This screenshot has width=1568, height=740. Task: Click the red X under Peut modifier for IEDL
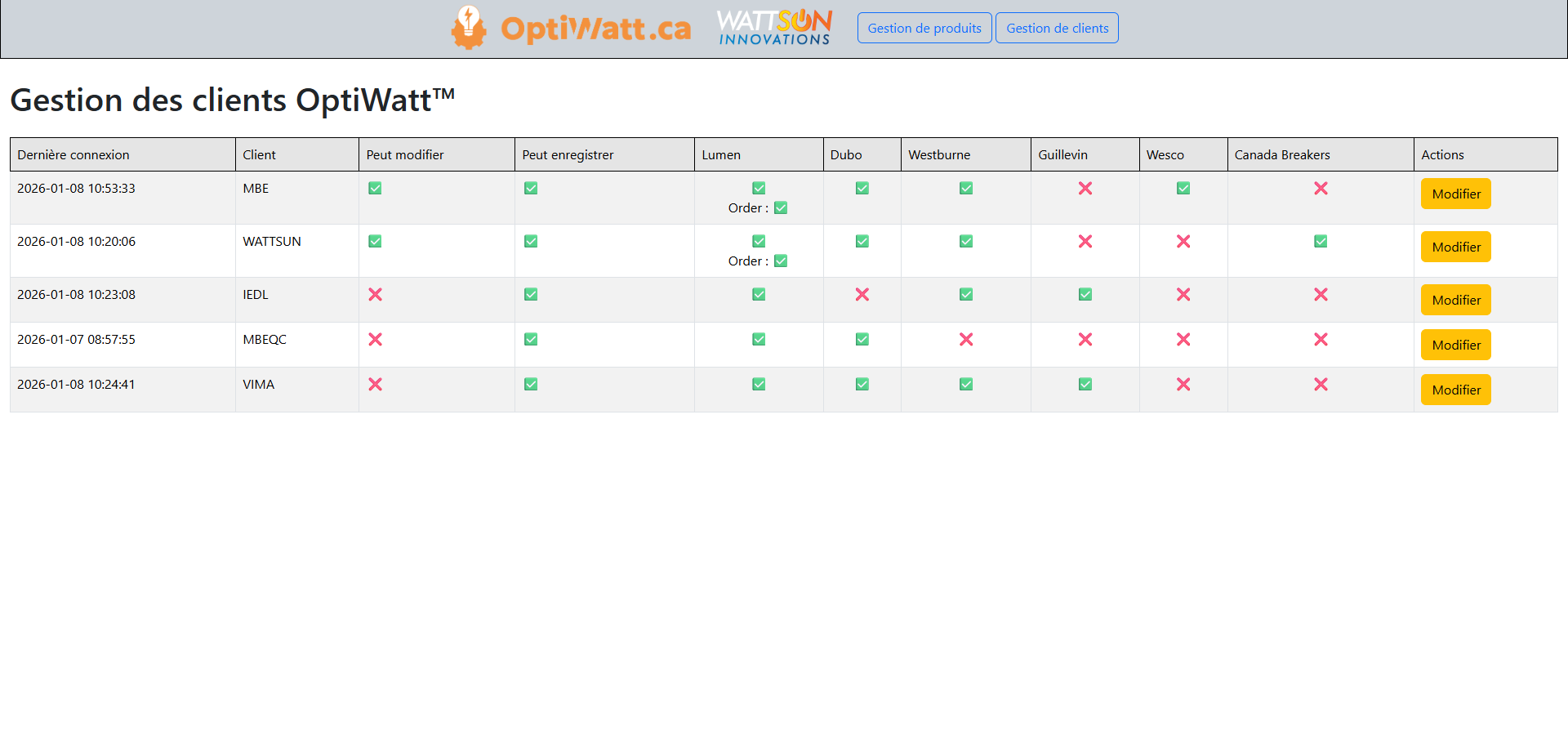(375, 295)
